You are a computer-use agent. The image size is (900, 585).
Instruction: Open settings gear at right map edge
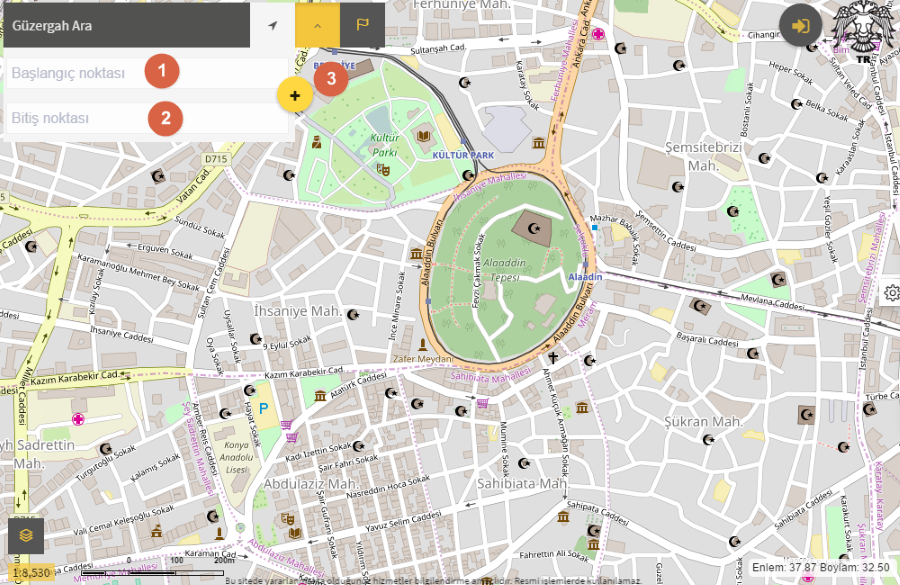point(892,293)
